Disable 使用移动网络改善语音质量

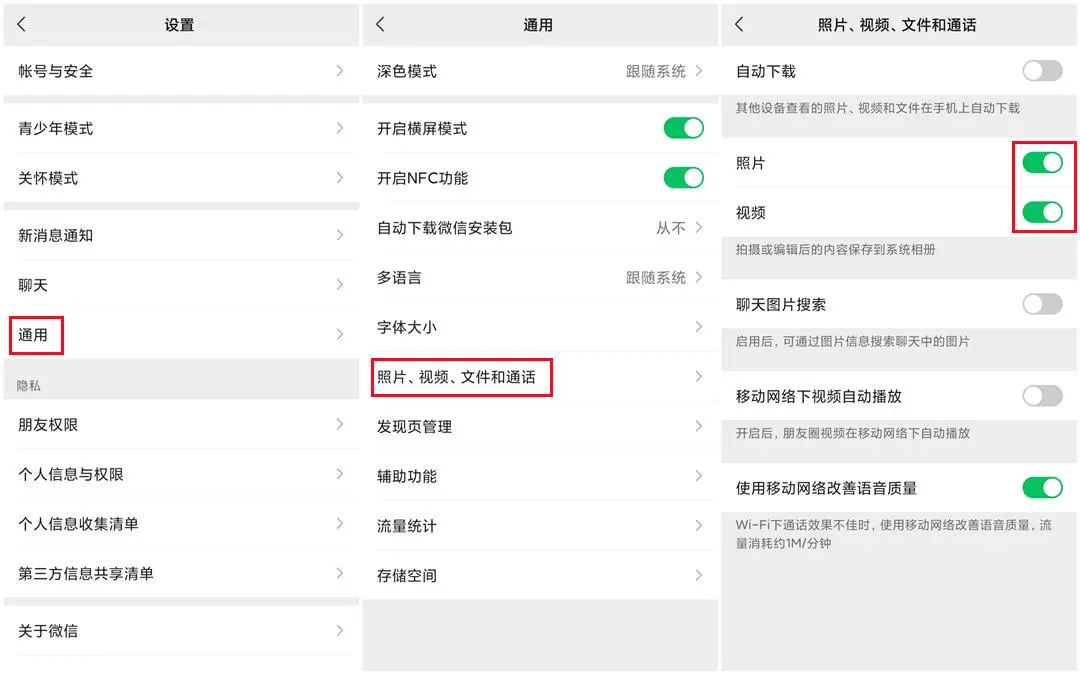point(1043,487)
